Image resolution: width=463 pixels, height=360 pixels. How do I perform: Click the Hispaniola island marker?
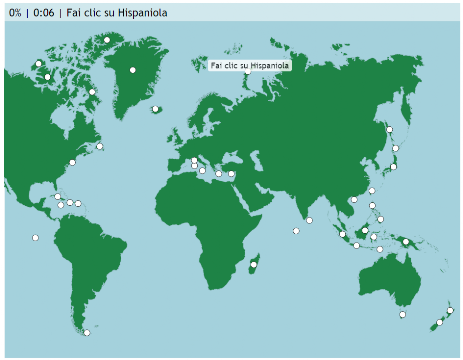70,202
